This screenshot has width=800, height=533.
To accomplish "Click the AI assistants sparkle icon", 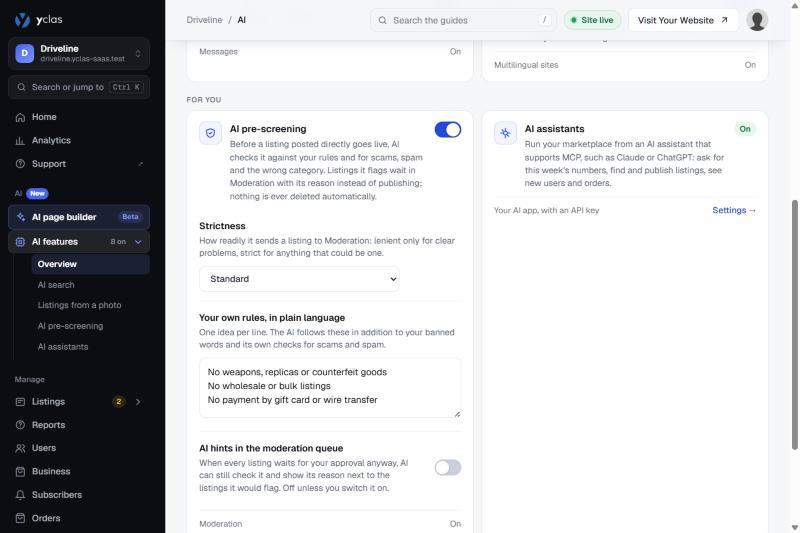I will point(505,133).
